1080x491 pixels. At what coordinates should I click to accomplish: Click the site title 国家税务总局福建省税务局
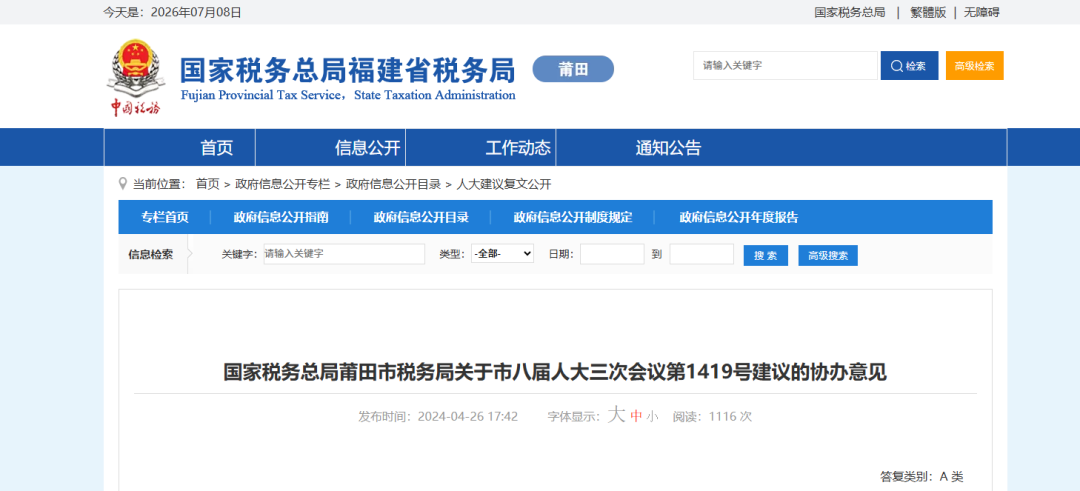click(x=348, y=70)
